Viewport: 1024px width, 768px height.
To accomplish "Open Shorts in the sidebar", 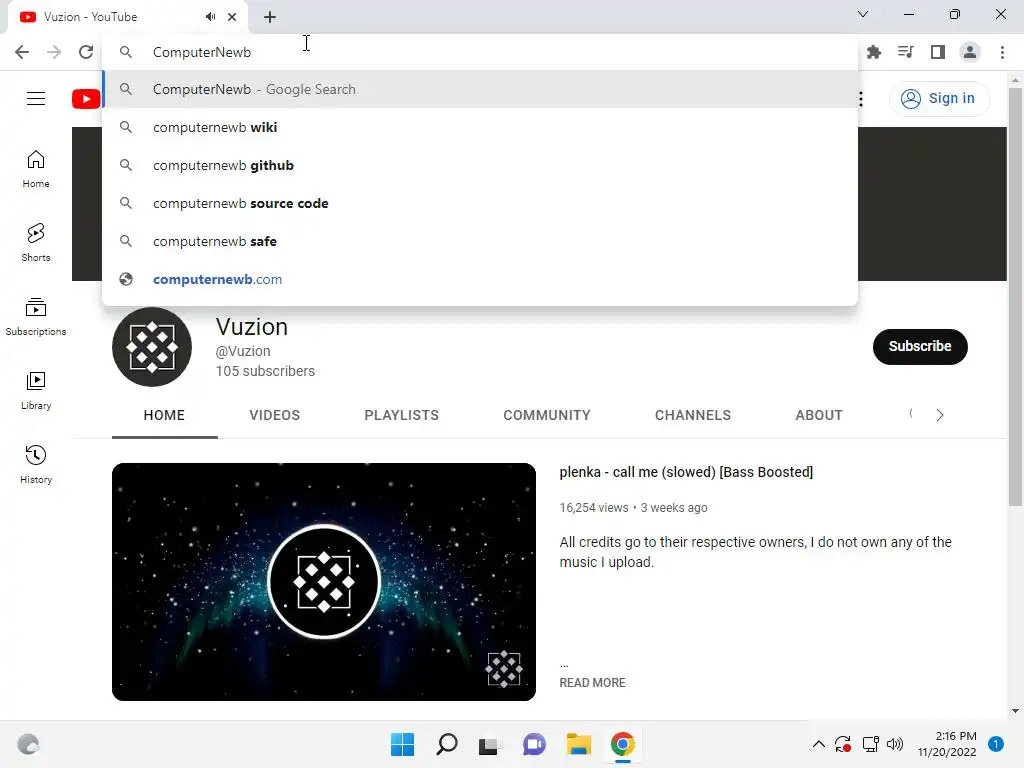I will [x=36, y=243].
